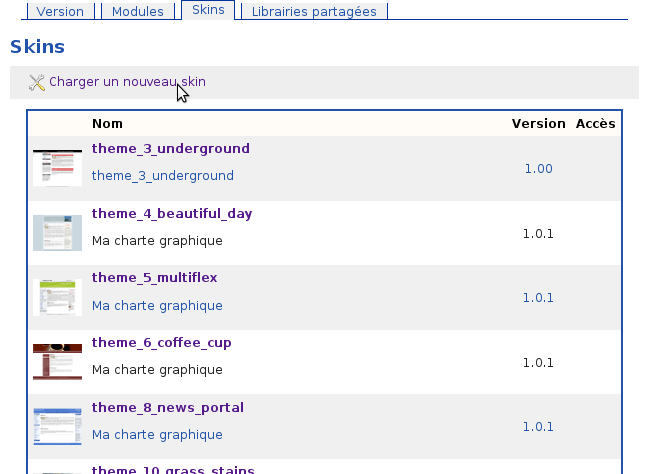Screen dimensions: 647x474
Task: Click version 1.00 of theme_3_underground
Action: coord(538,169)
